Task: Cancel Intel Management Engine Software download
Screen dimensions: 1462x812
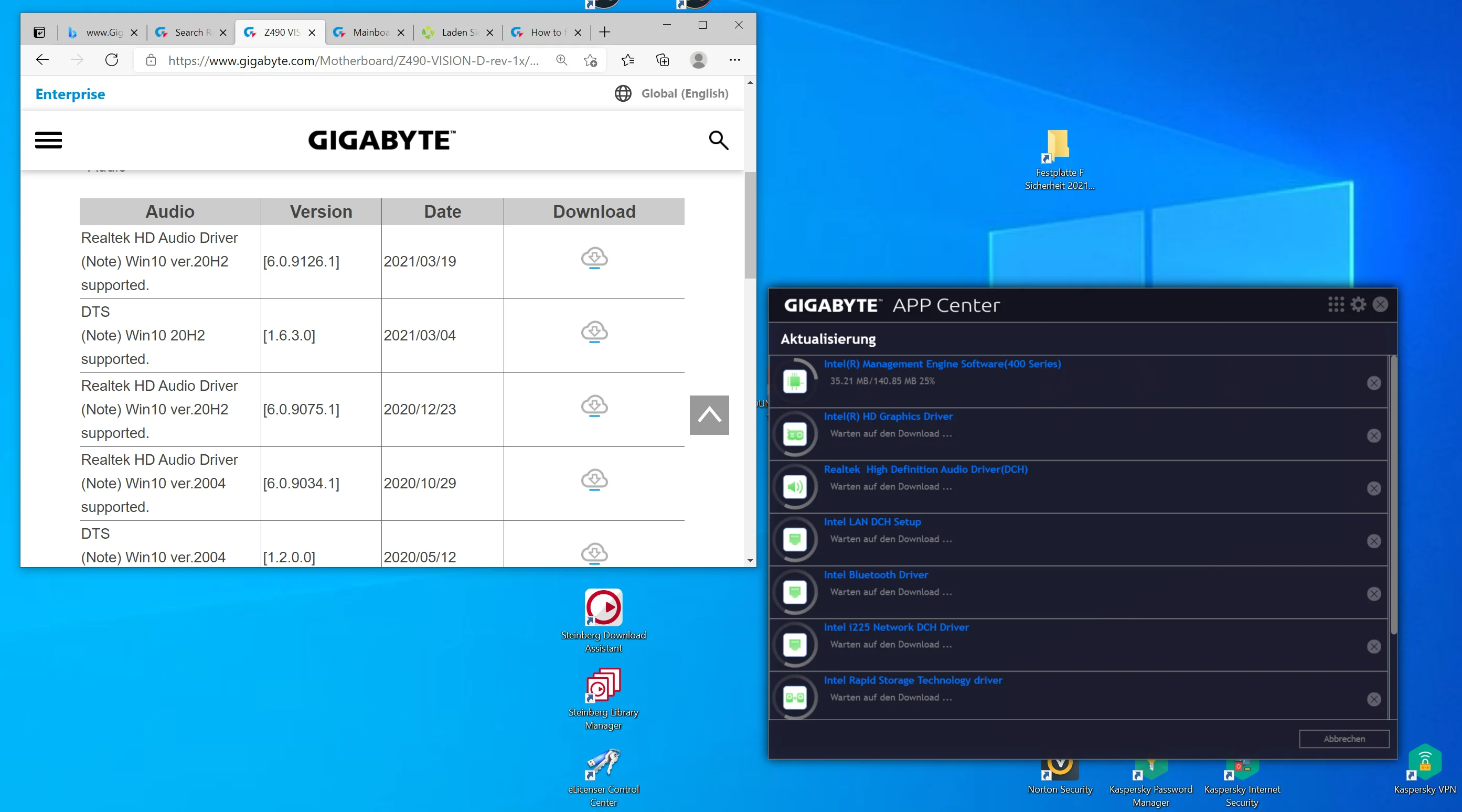Action: click(1373, 383)
